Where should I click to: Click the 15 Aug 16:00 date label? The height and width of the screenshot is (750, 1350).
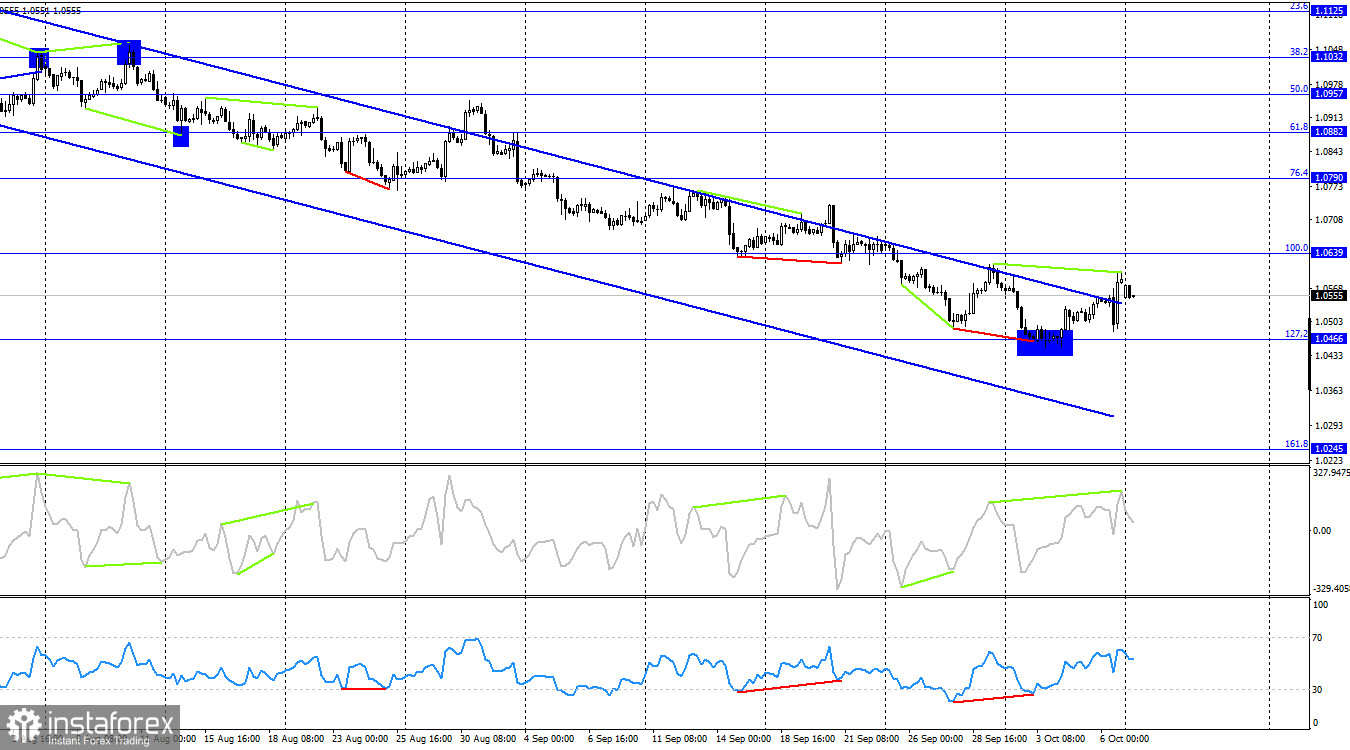(233, 739)
